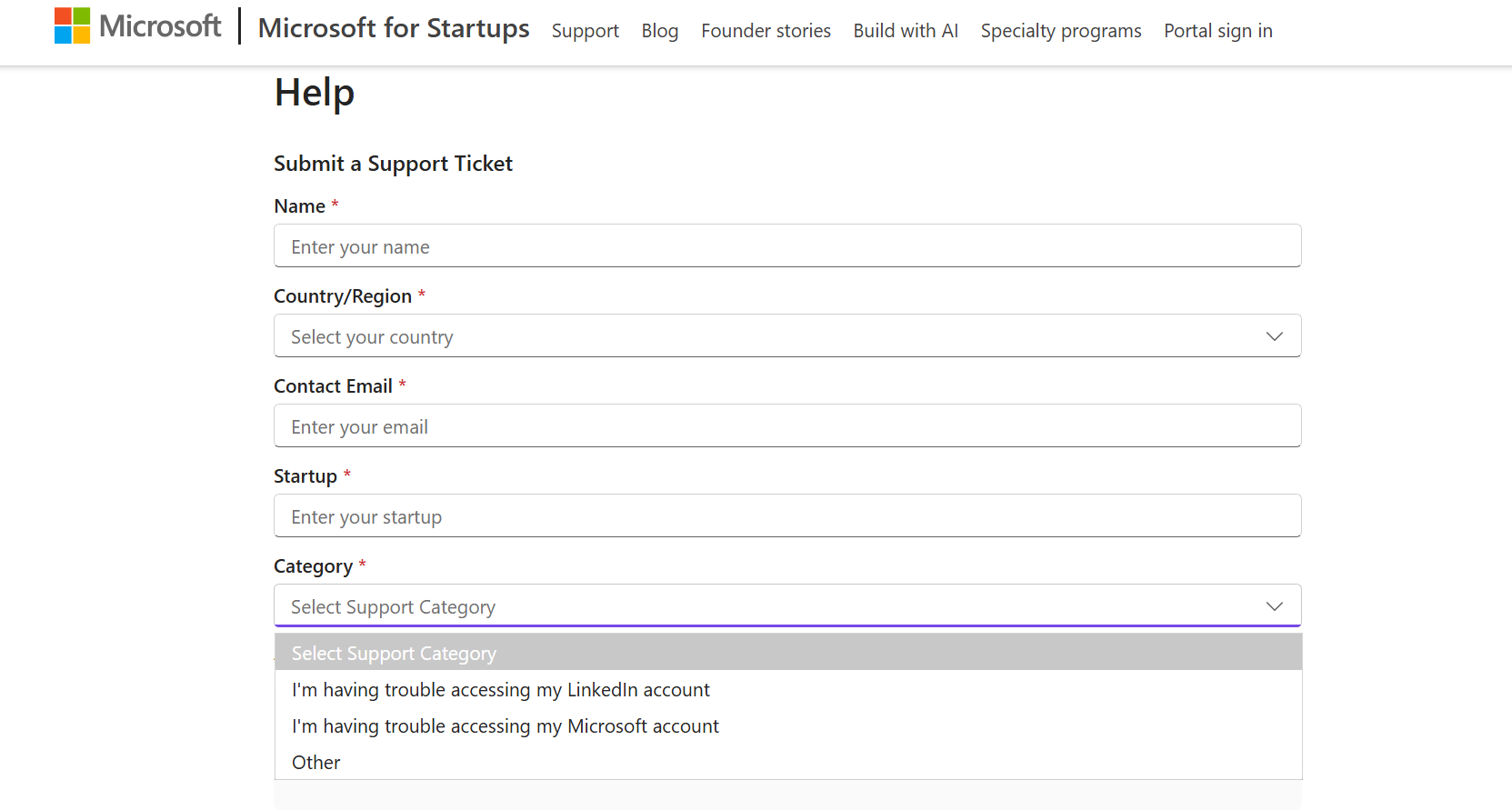
Task: Open Founder stories in the navigation
Action: click(x=766, y=31)
